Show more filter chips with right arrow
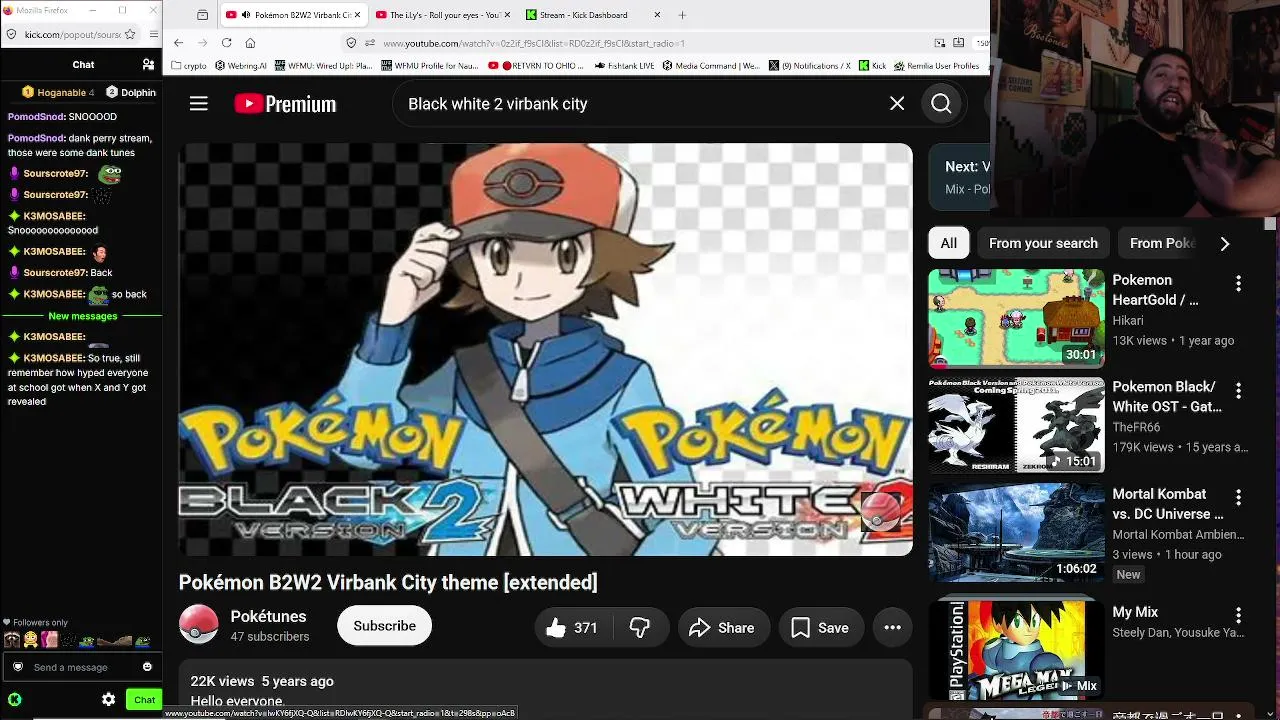The height and width of the screenshot is (720, 1280). pyautogui.click(x=1225, y=243)
